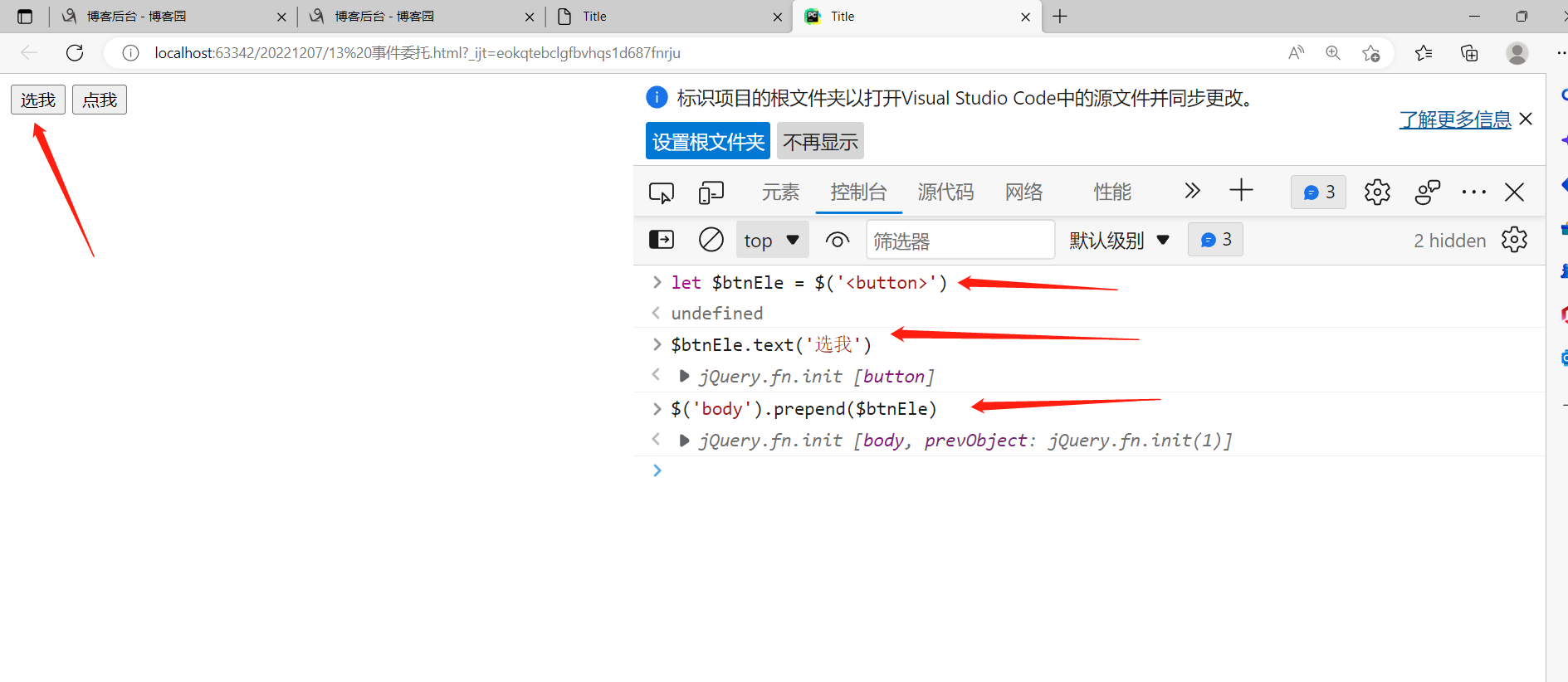Open the new tab plus button
The height and width of the screenshot is (682, 1568).
(1060, 17)
